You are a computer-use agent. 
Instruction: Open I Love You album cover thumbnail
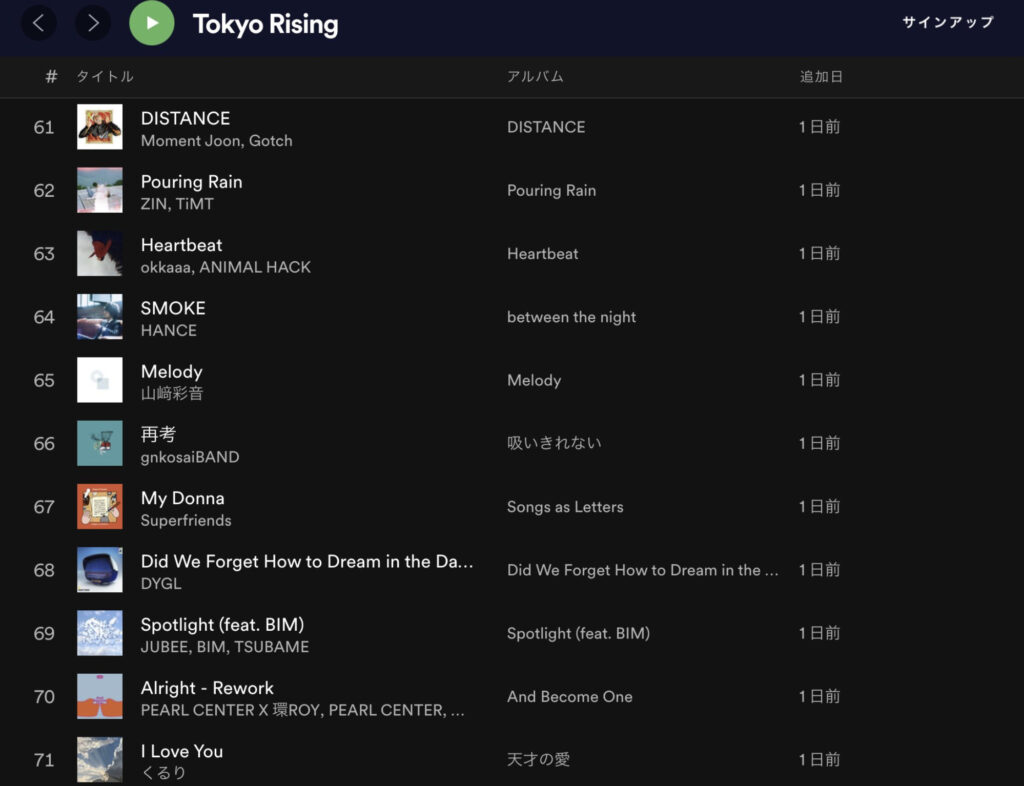coord(99,760)
